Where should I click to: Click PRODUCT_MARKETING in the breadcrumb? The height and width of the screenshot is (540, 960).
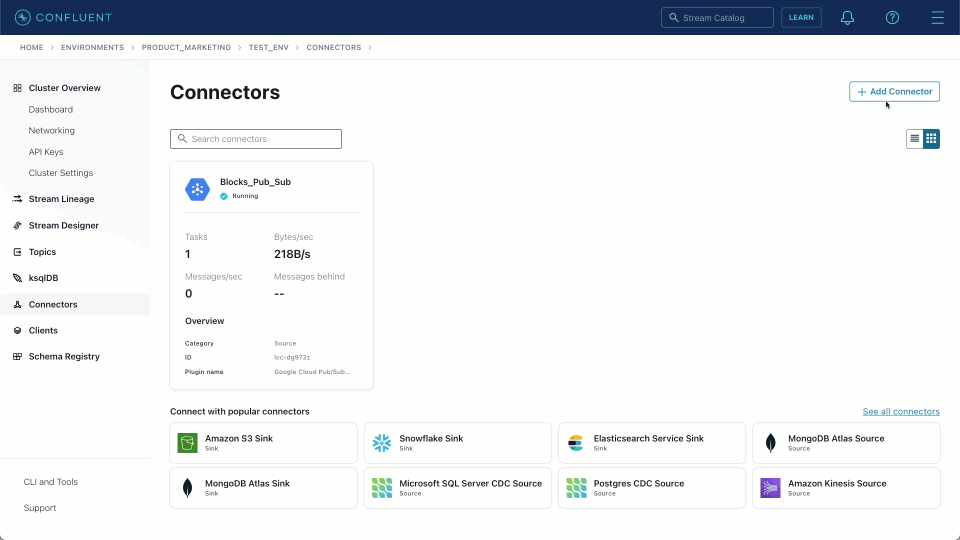(186, 47)
